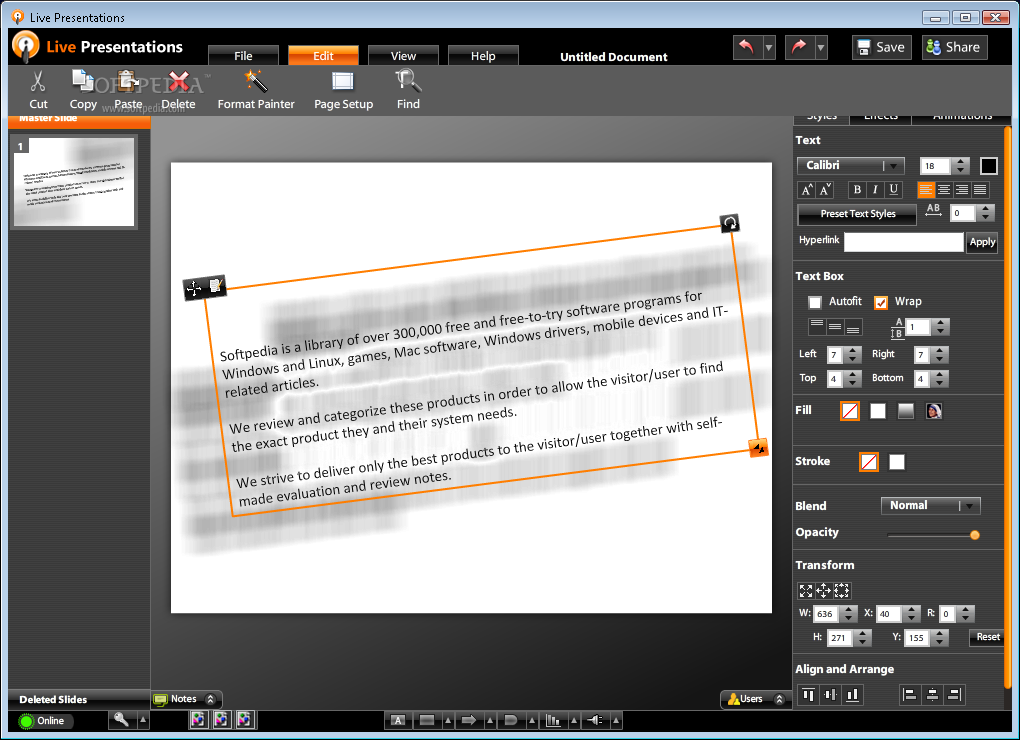Open the undo history dropdown arrow

769,47
